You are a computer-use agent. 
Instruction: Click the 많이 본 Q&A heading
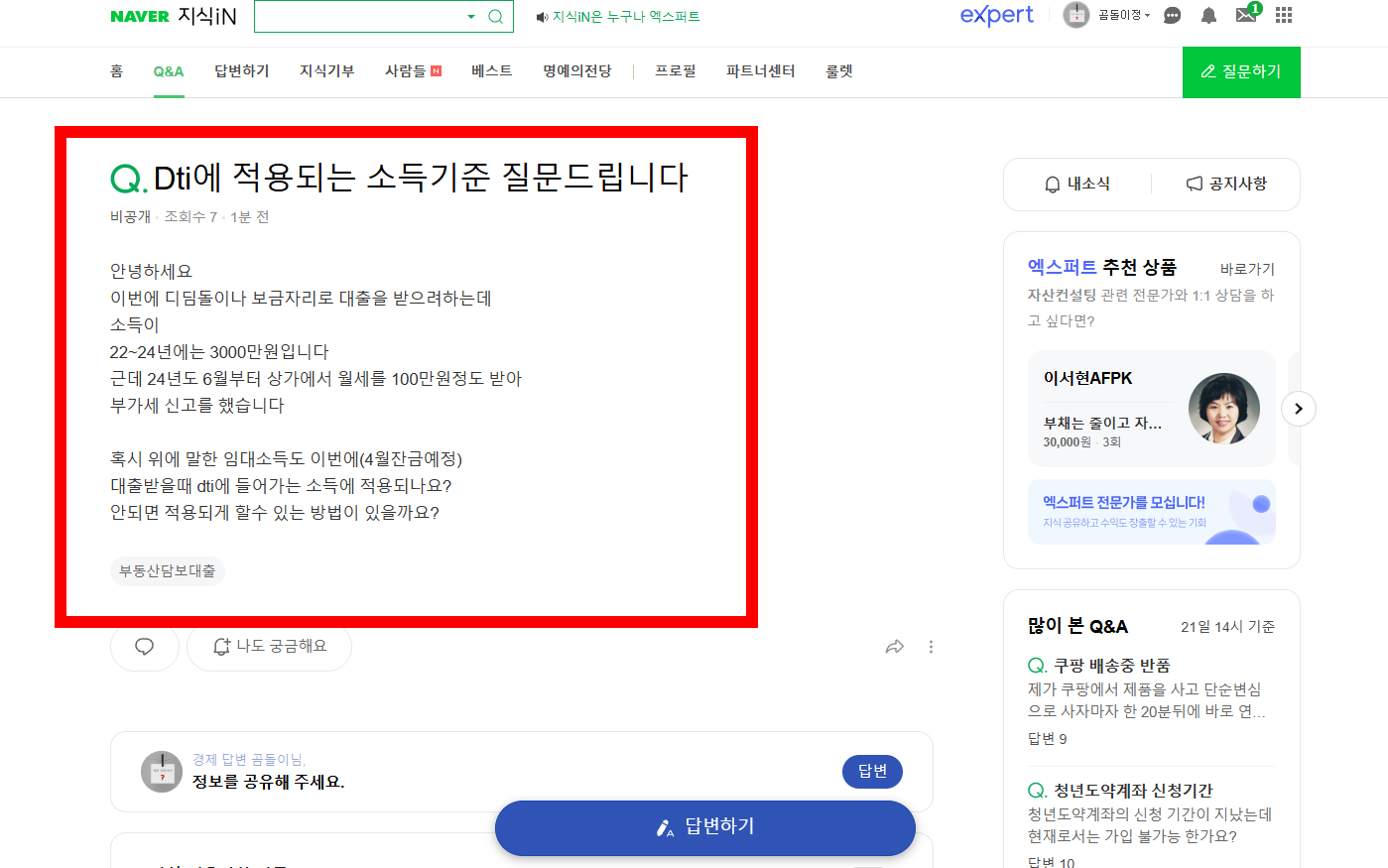(1077, 627)
